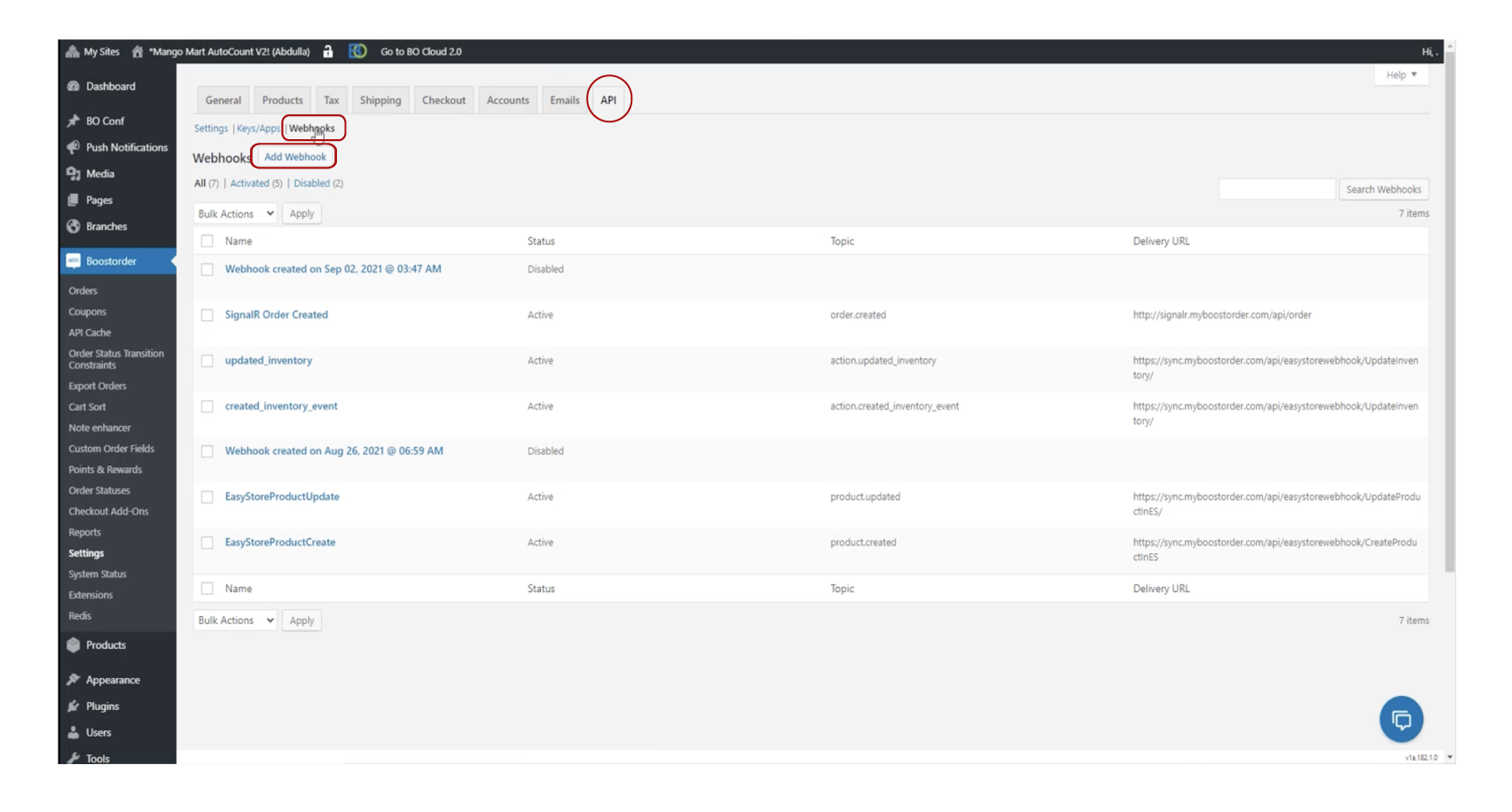Click the home icon beside Mango Mart site name
Image resolution: width=1512 pixels, height=812 pixels.
137,51
